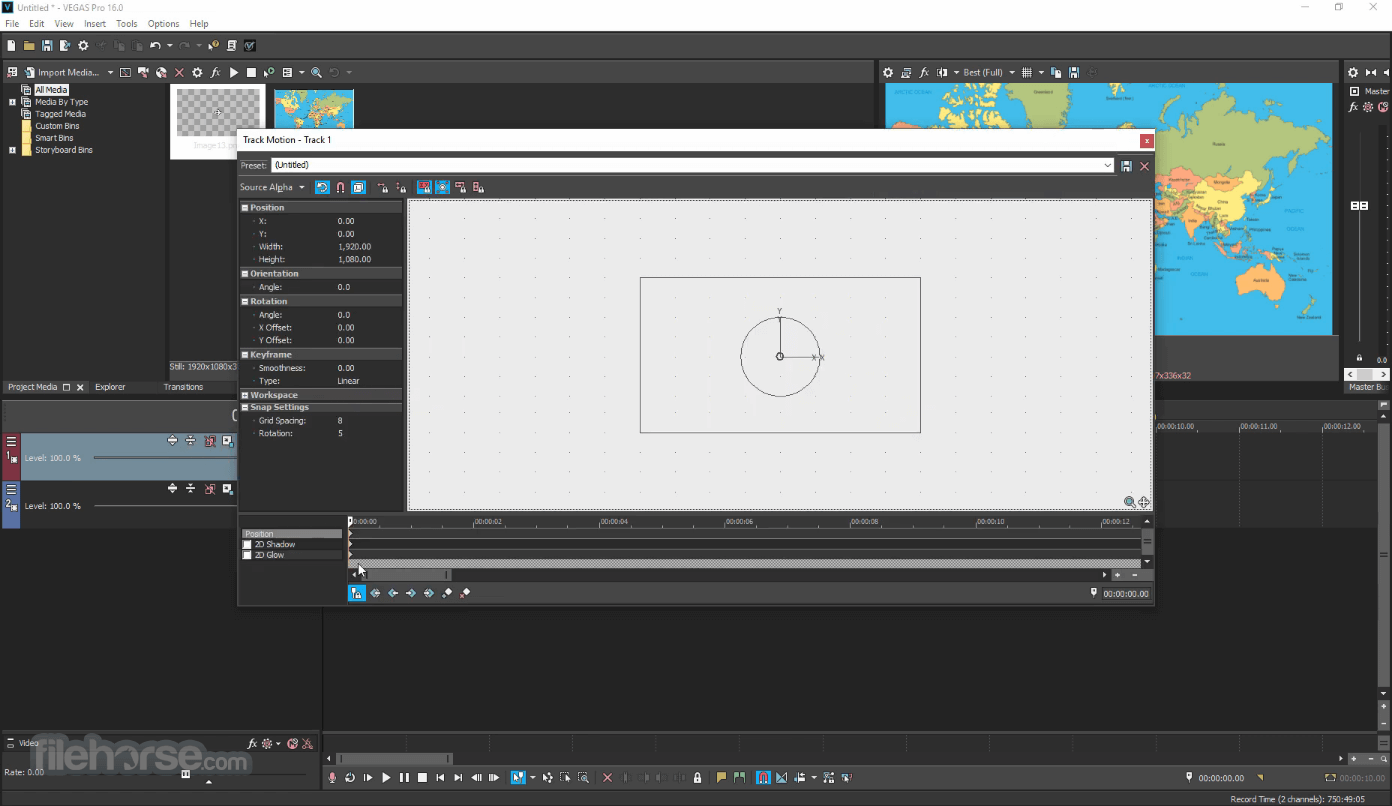Expand the Workspace section
The height and width of the screenshot is (806, 1392).
point(245,395)
